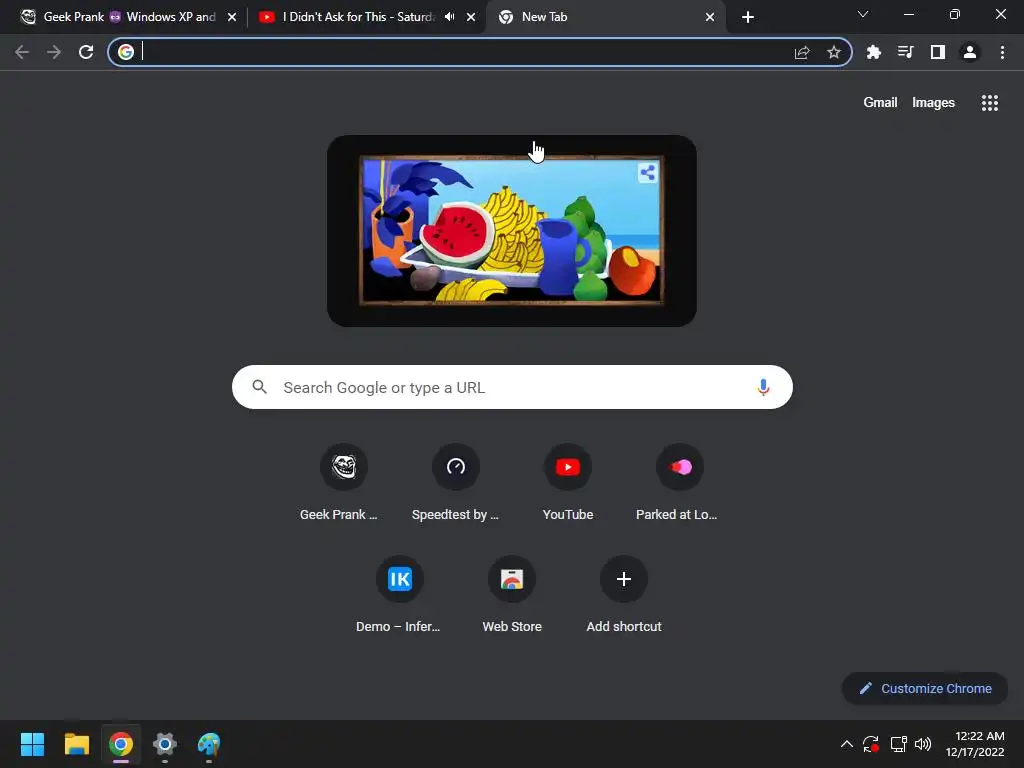Open the Demo – Infer... shortcut
This screenshot has height=768, width=1024.
coord(400,595)
